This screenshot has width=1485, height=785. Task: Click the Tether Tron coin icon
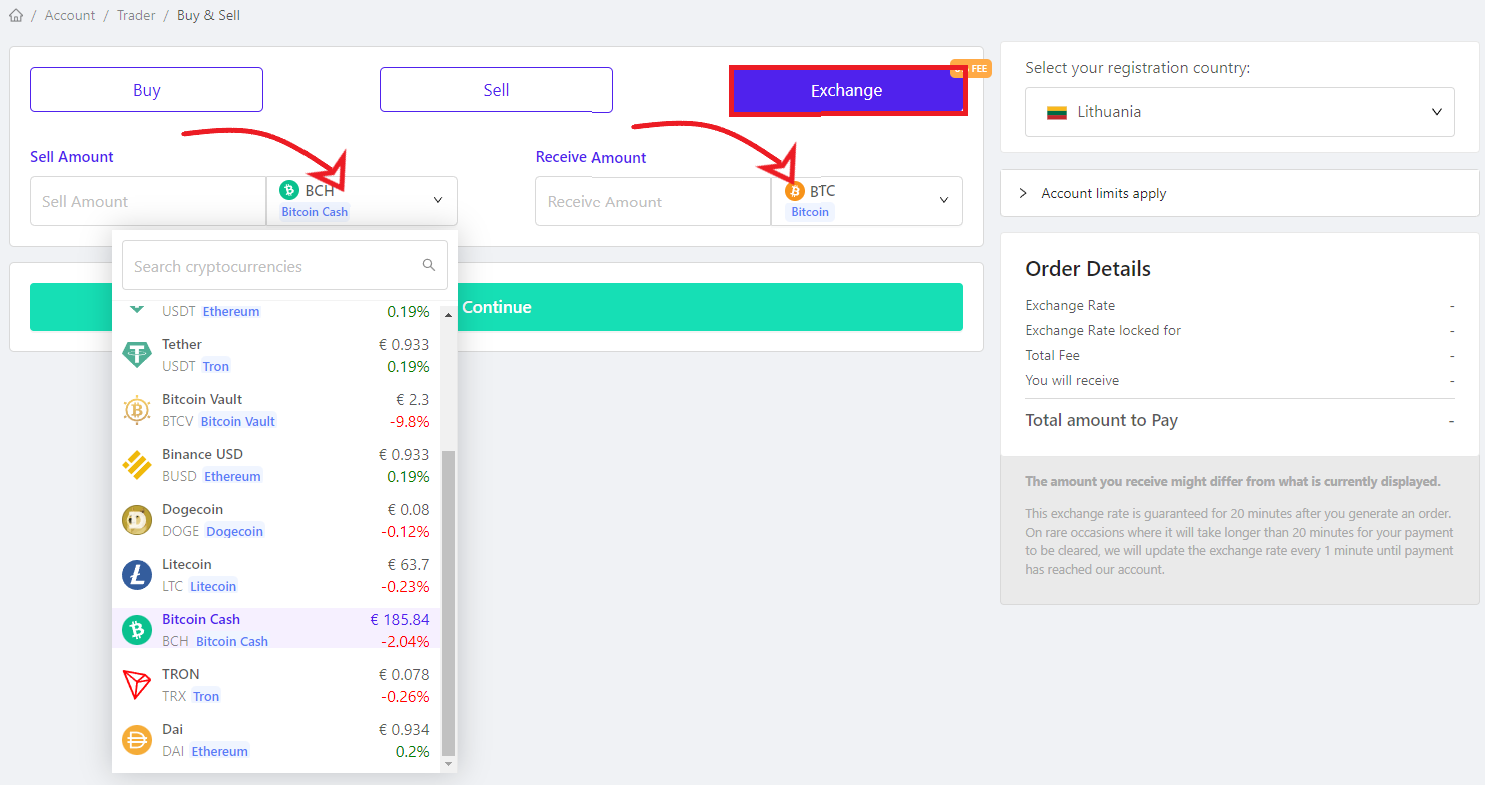click(x=137, y=355)
